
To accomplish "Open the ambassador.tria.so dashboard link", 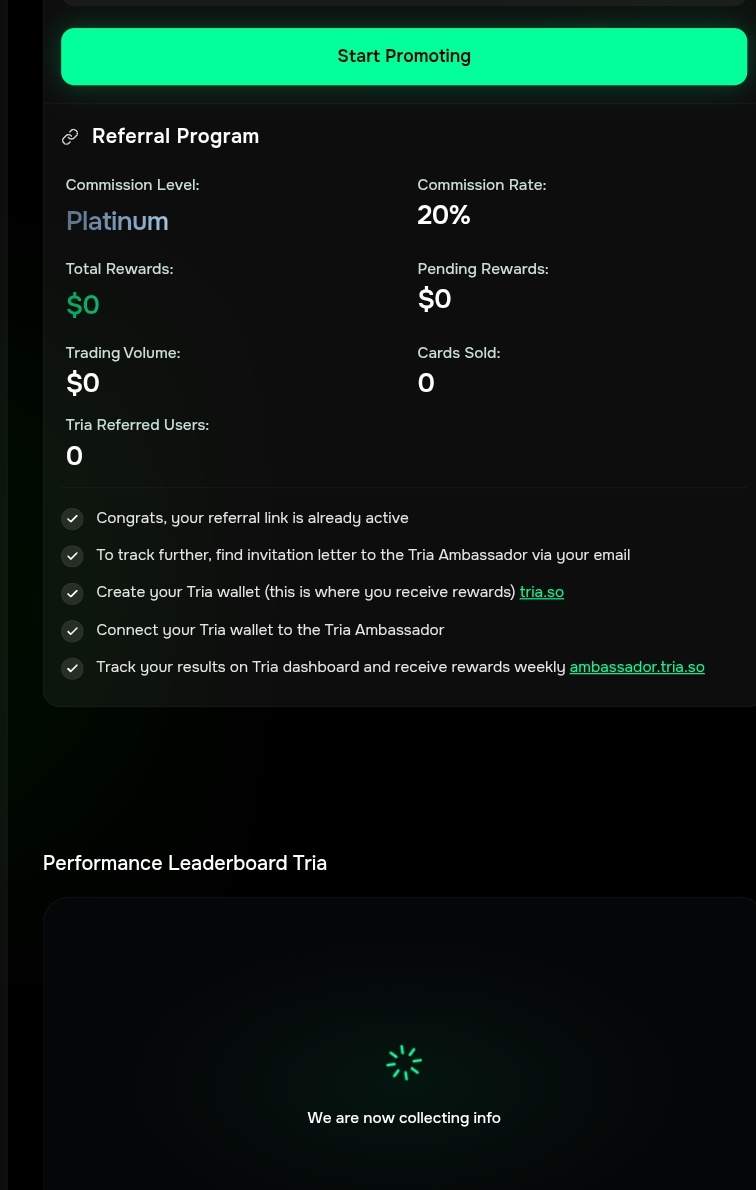I will pos(637,667).
